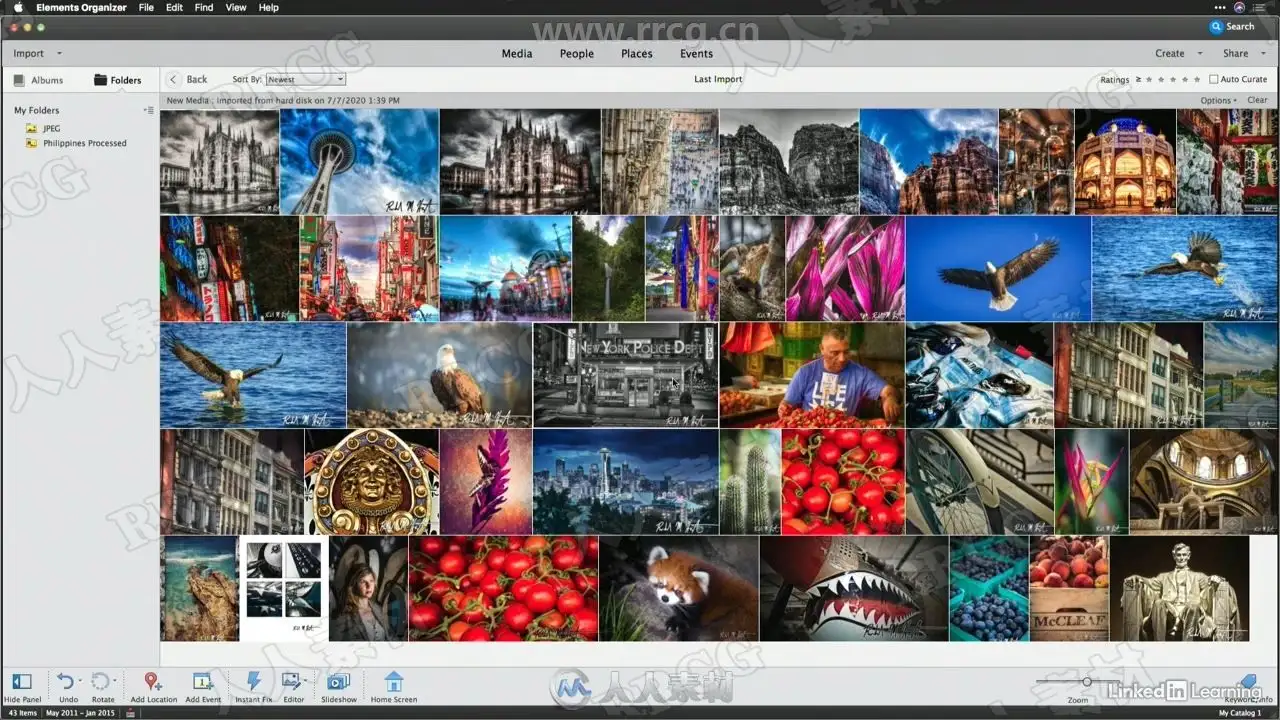The height and width of the screenshot is (720, 1280).
Task: Switch to the Places tab
Action: pos(637,54)
